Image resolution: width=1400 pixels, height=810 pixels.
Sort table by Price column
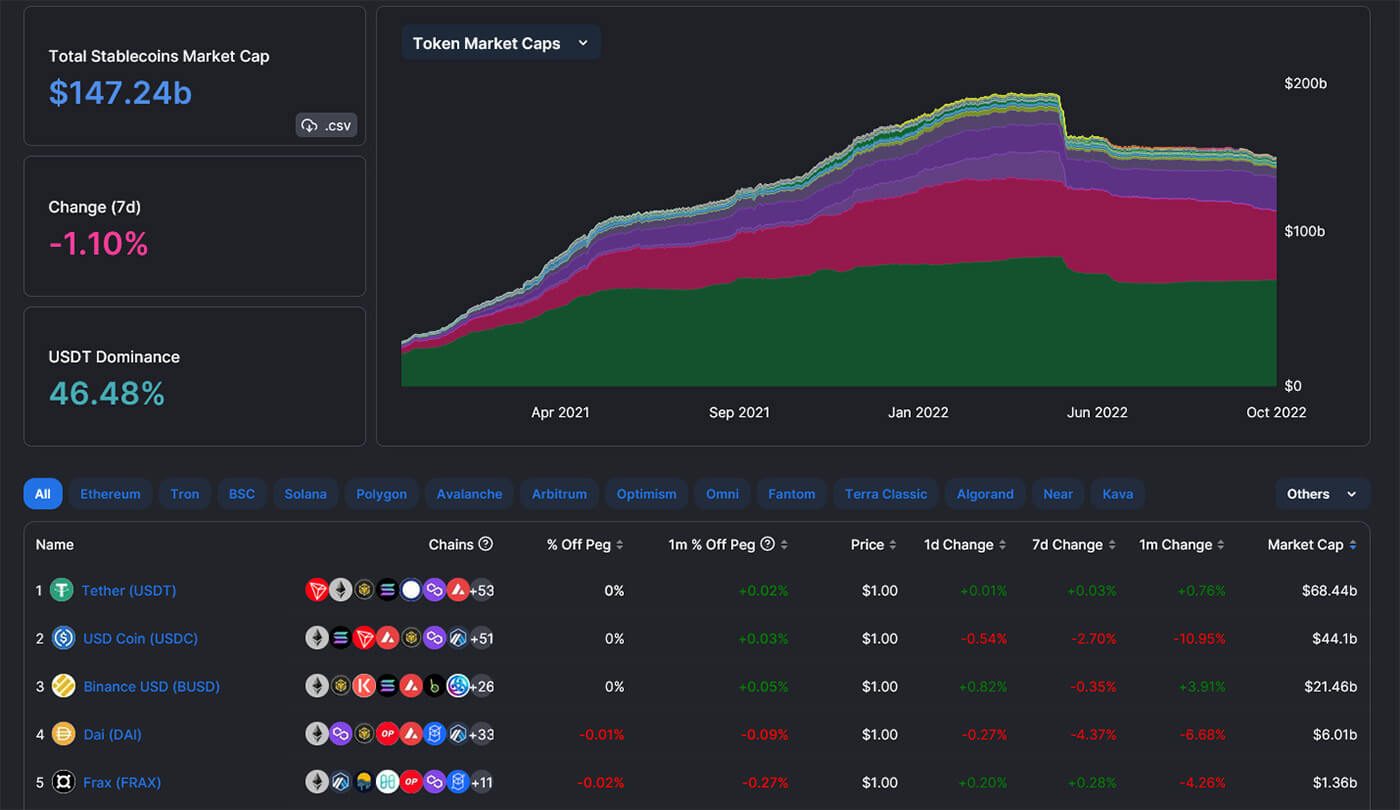coord(873,545)
